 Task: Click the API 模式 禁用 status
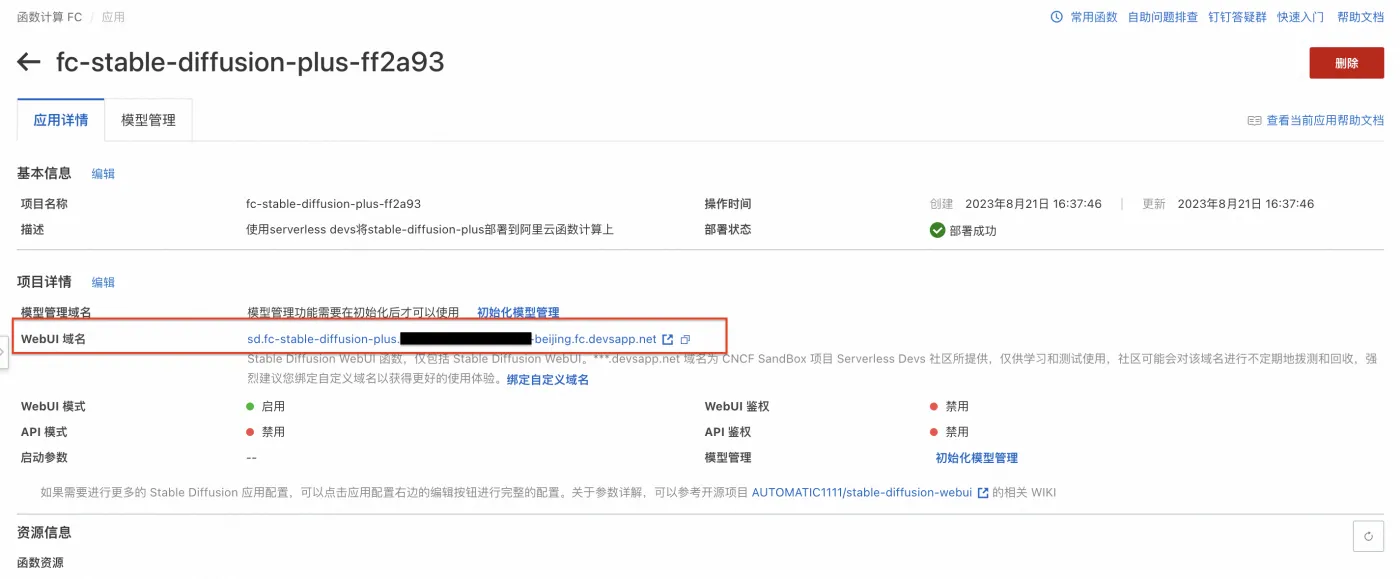[266, 432]
